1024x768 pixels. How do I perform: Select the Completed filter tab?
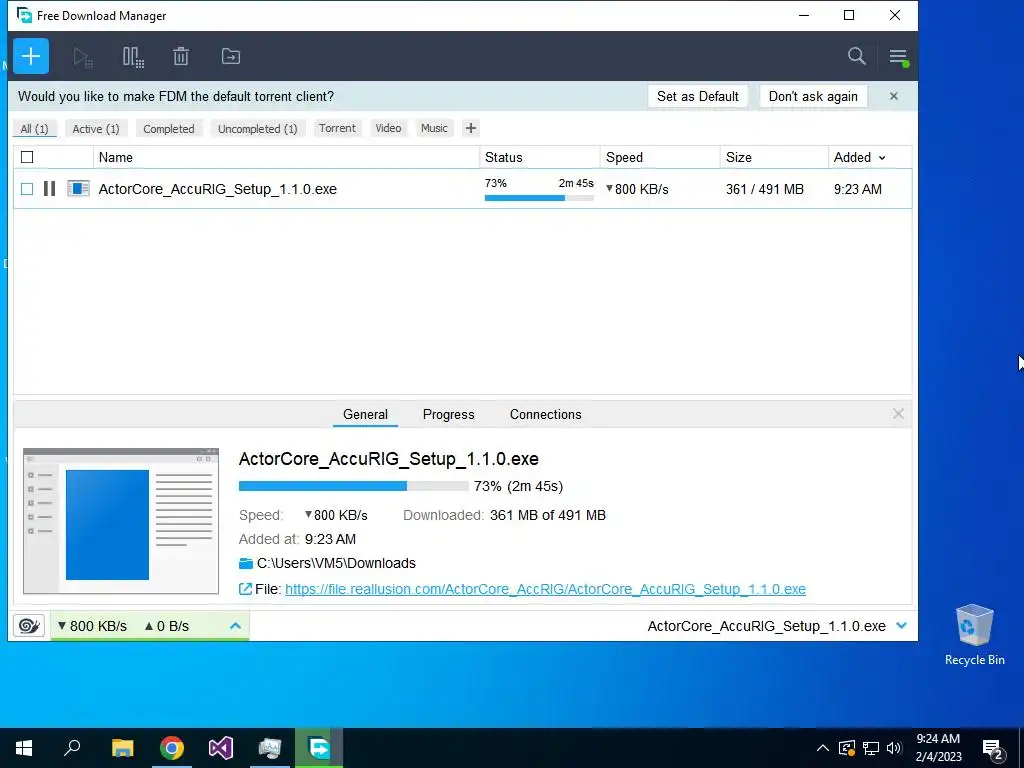coord(169,129)
